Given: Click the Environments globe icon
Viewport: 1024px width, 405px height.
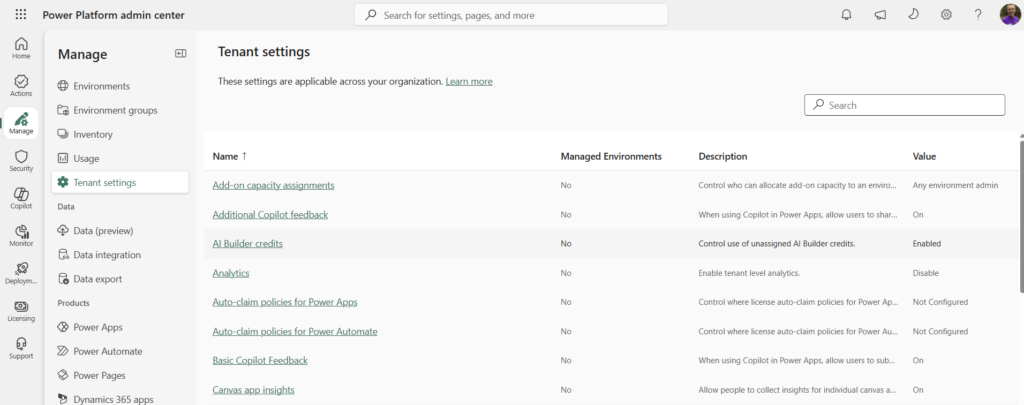Looking at the screenshot, I should (63, 86).
